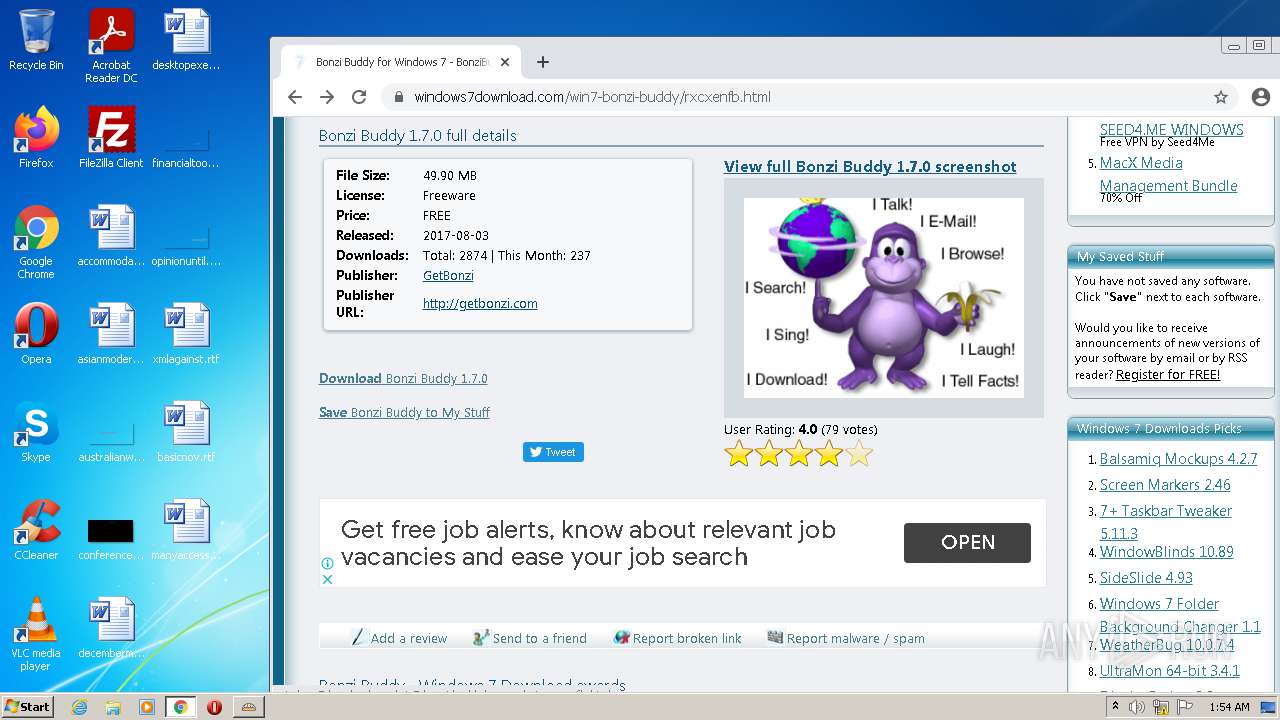
Task: Open the Recycle Bin desktop icon
Action: (x=36, y=41)
